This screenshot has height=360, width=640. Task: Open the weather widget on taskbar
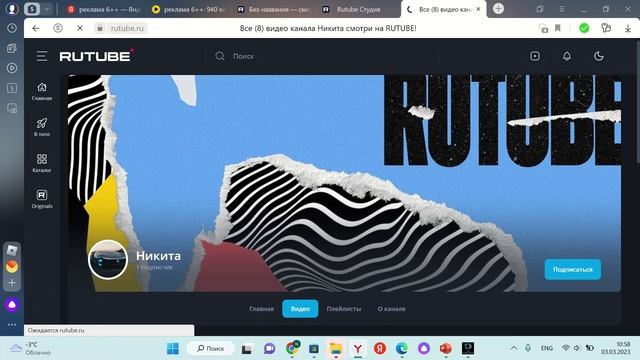click(31, 349)
